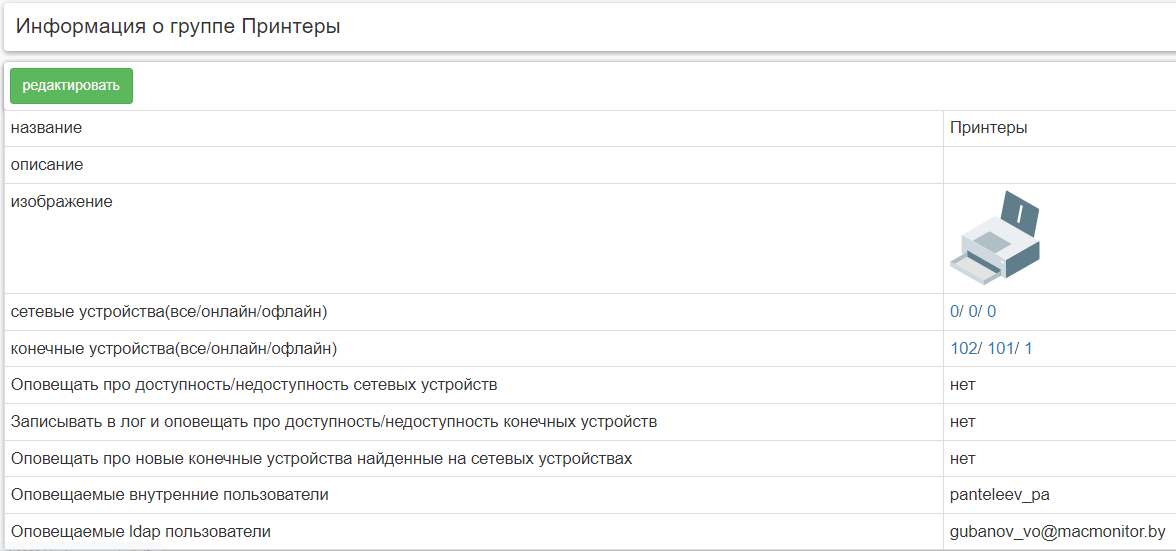Open all end devices count 102
The width and height of the screenshot is (1176, 551).
click(x=962, y=349)
